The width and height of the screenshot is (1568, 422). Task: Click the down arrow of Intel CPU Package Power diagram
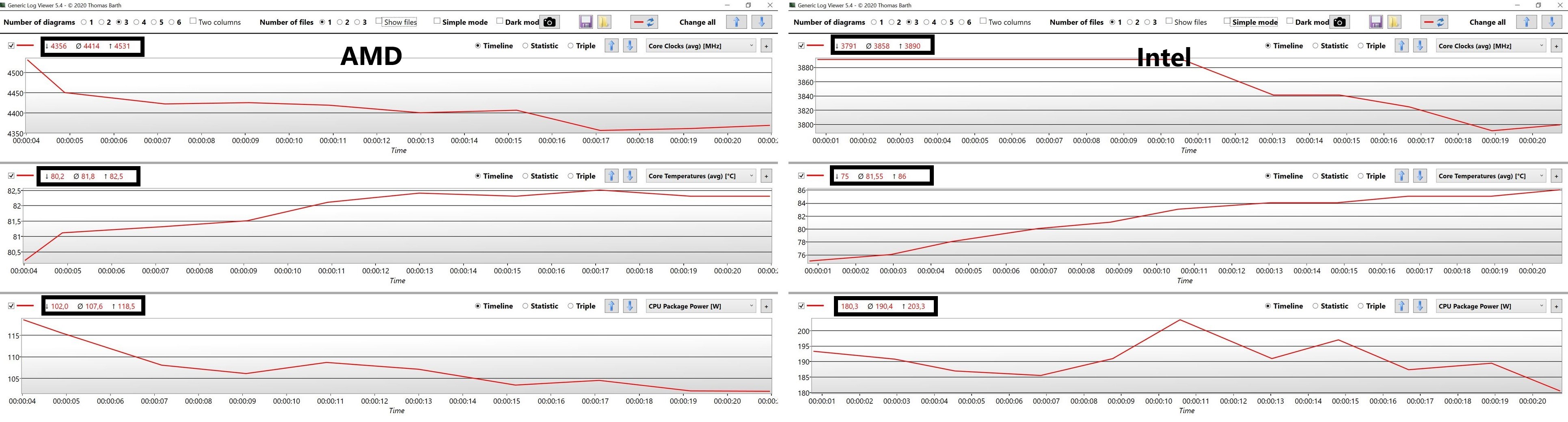pyautogui.click(x=1420, y=306)
